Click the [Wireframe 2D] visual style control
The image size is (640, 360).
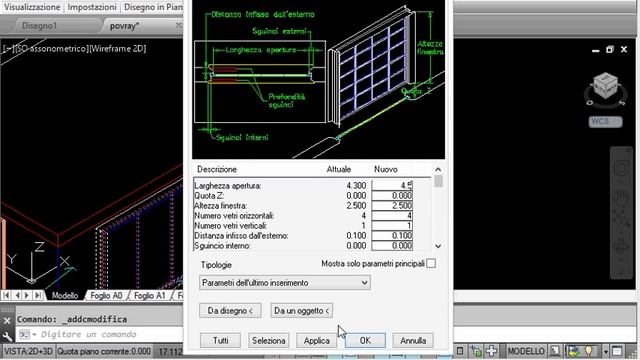click(117, 49)
